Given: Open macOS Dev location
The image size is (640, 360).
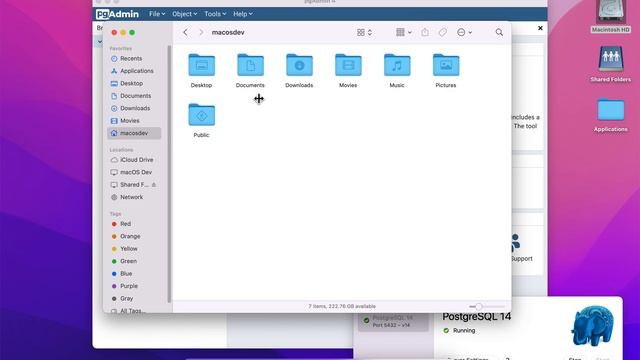Looking at the screenshot, I should click(x=135, y=172).
